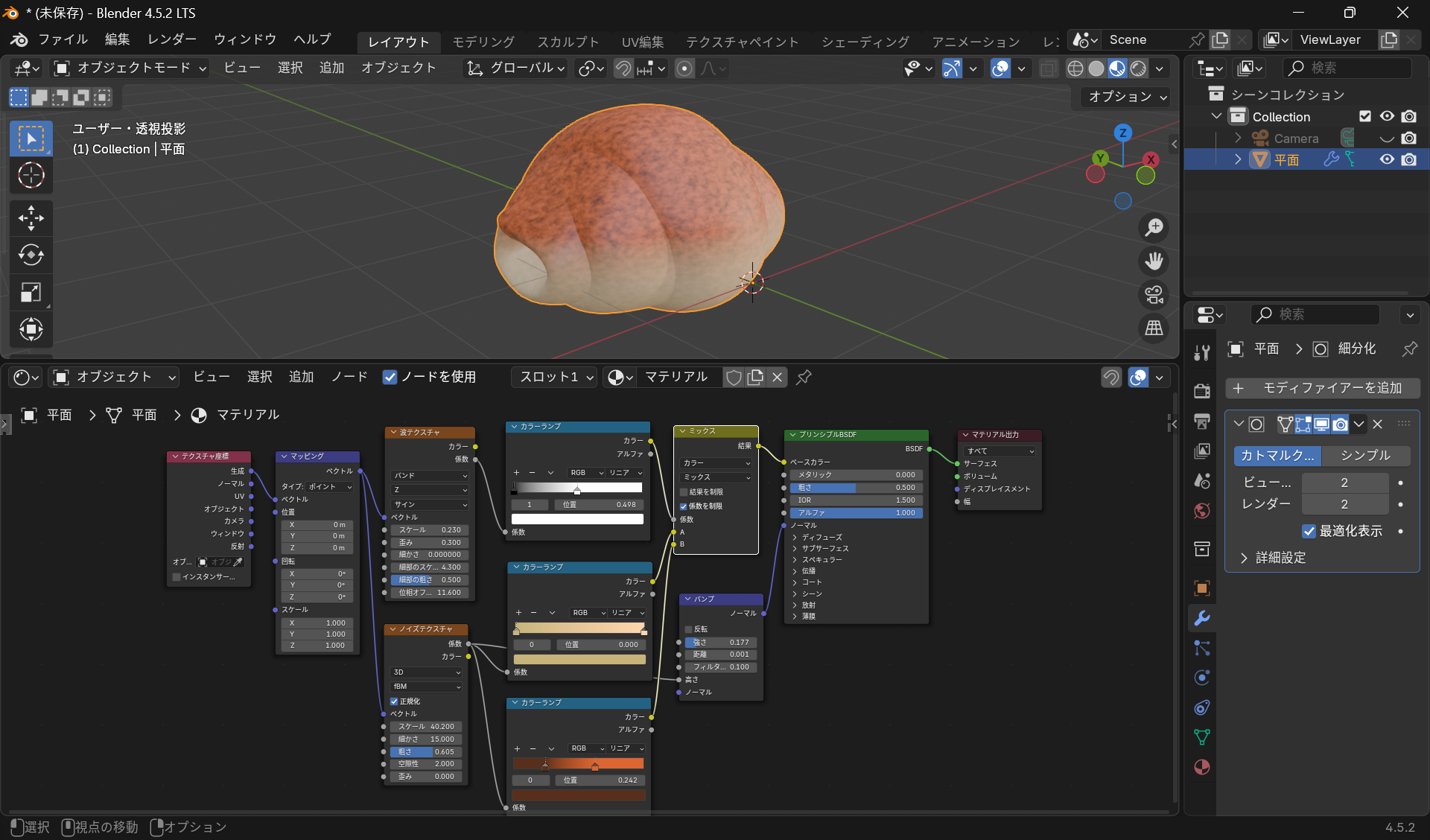Click the pan view hand icon
This screenshot has width=1430, height=840.
(1154, 261)
